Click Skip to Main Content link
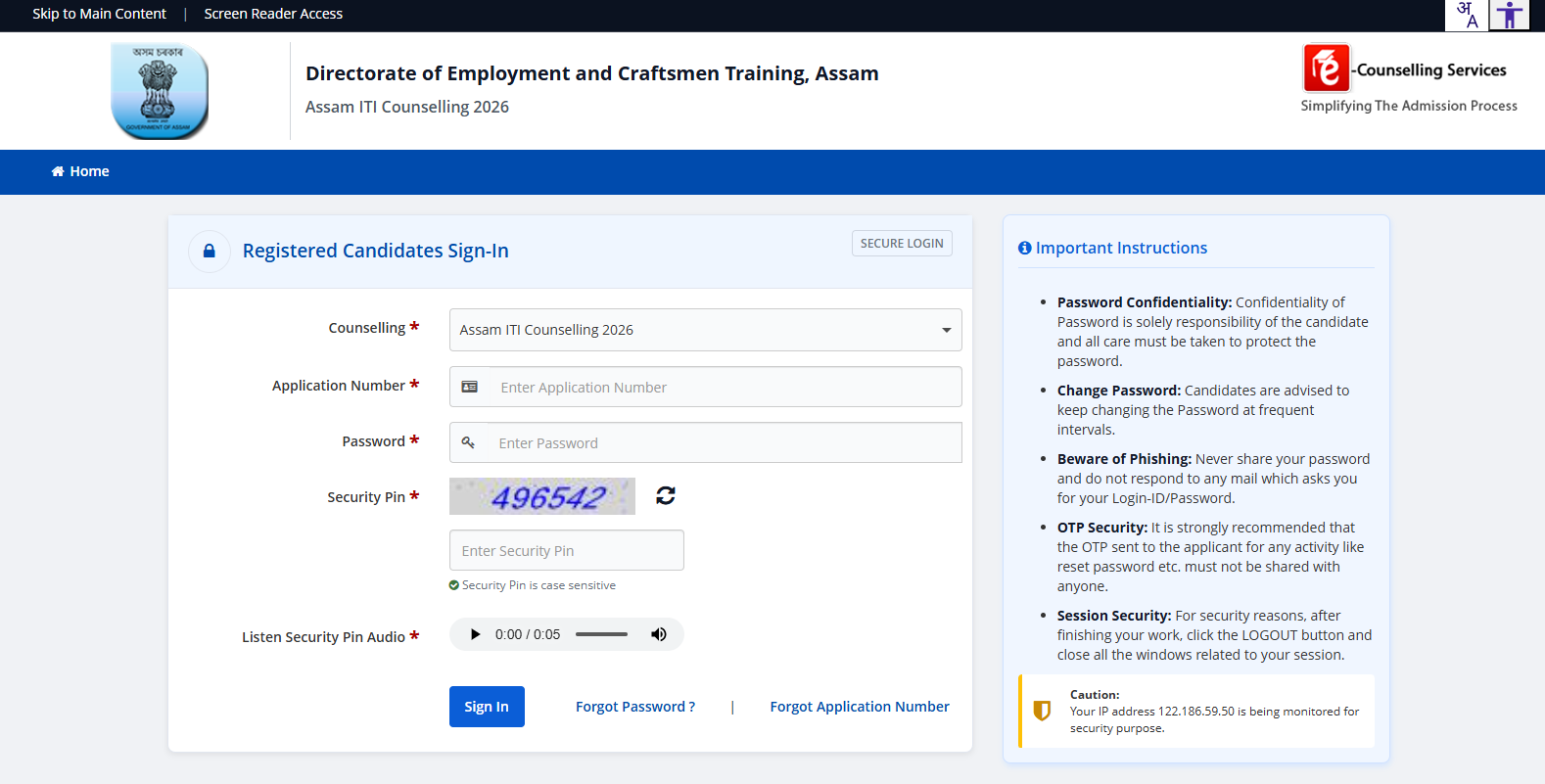Image resolution: width=1545 pixels, height=784 pixels. click(x=99, y=14)
